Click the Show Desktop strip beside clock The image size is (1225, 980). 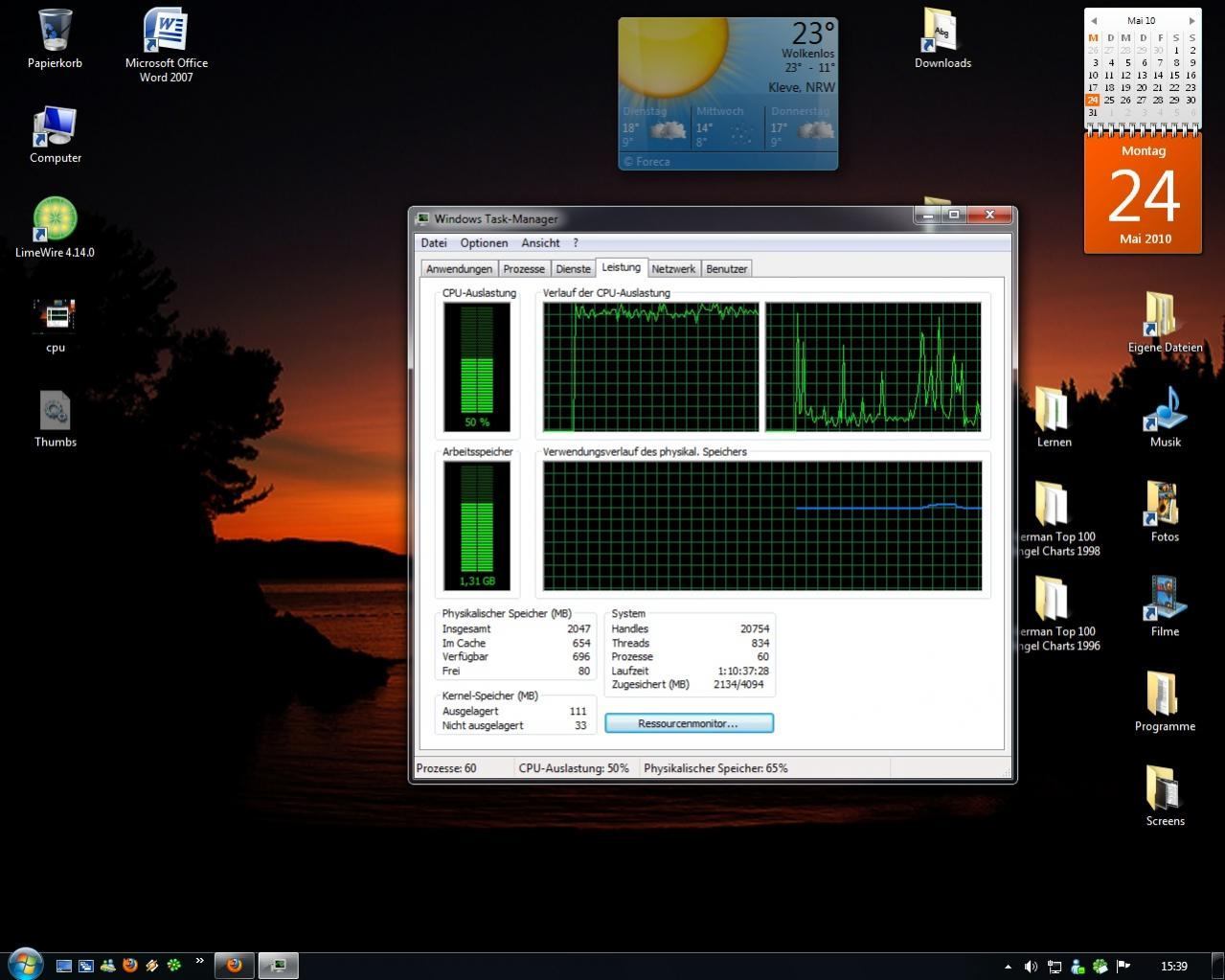click(1218, 967)
